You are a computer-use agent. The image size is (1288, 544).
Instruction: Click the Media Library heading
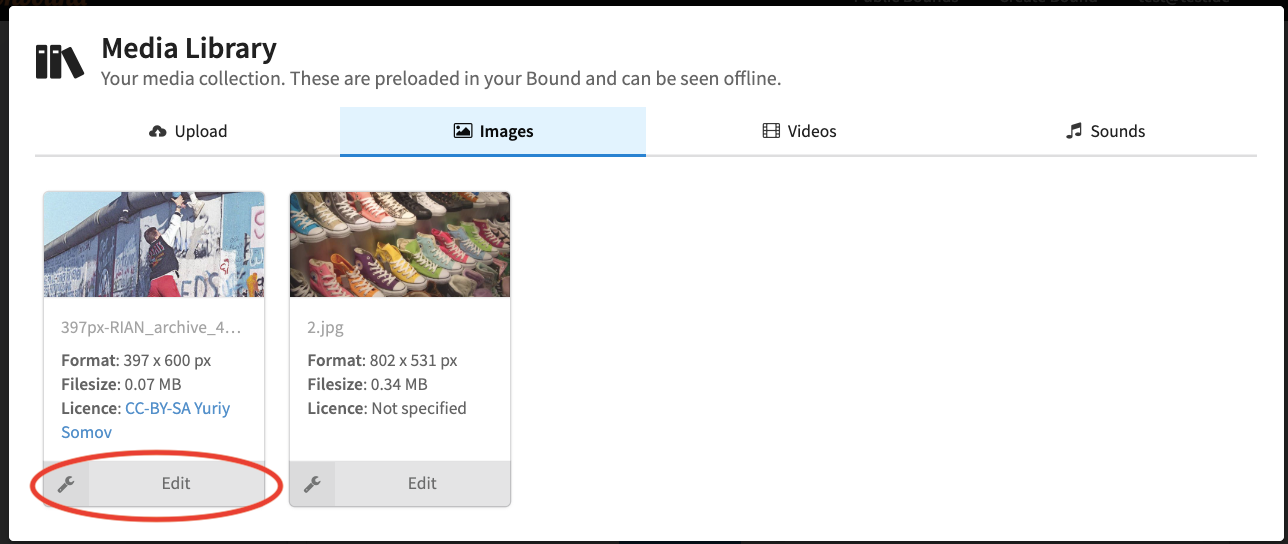tap(189, 47)
